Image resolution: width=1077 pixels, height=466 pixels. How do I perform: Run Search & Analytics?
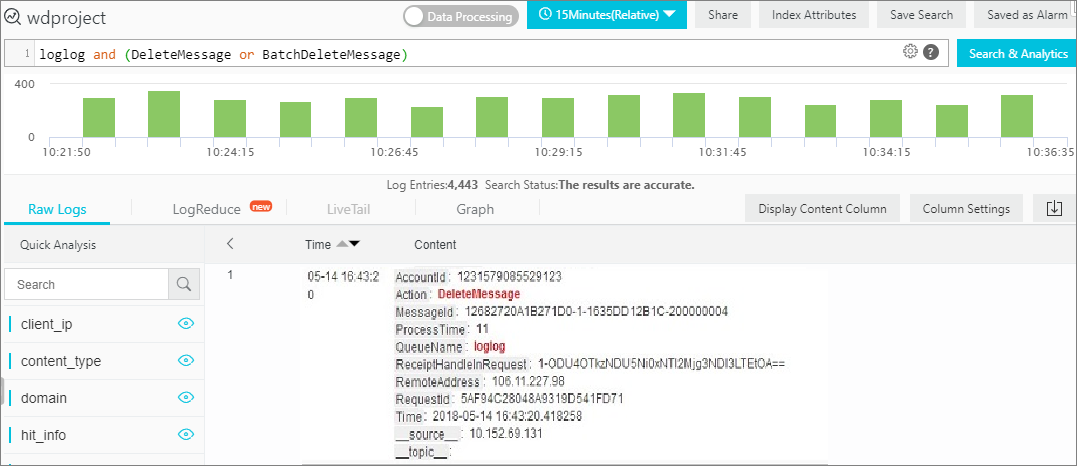pos(1018,54)
